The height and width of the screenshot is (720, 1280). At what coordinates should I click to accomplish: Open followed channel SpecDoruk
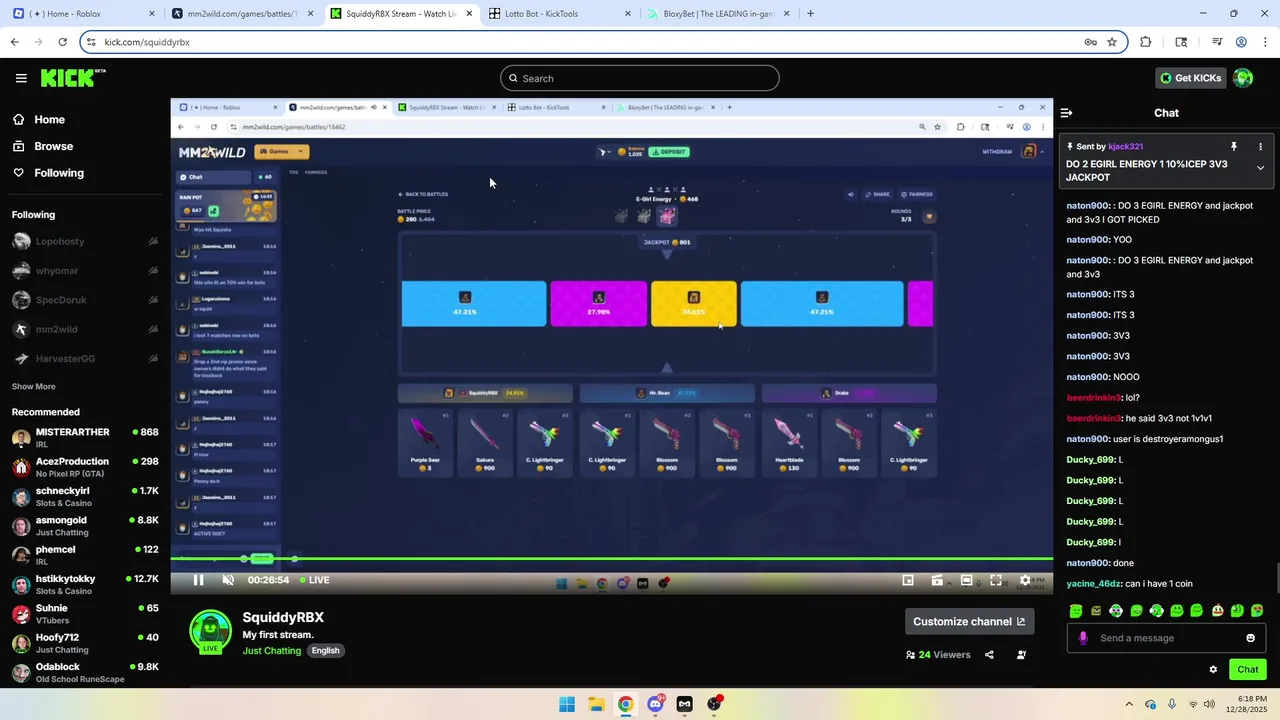pyautogui.click(x=85, y=300)
